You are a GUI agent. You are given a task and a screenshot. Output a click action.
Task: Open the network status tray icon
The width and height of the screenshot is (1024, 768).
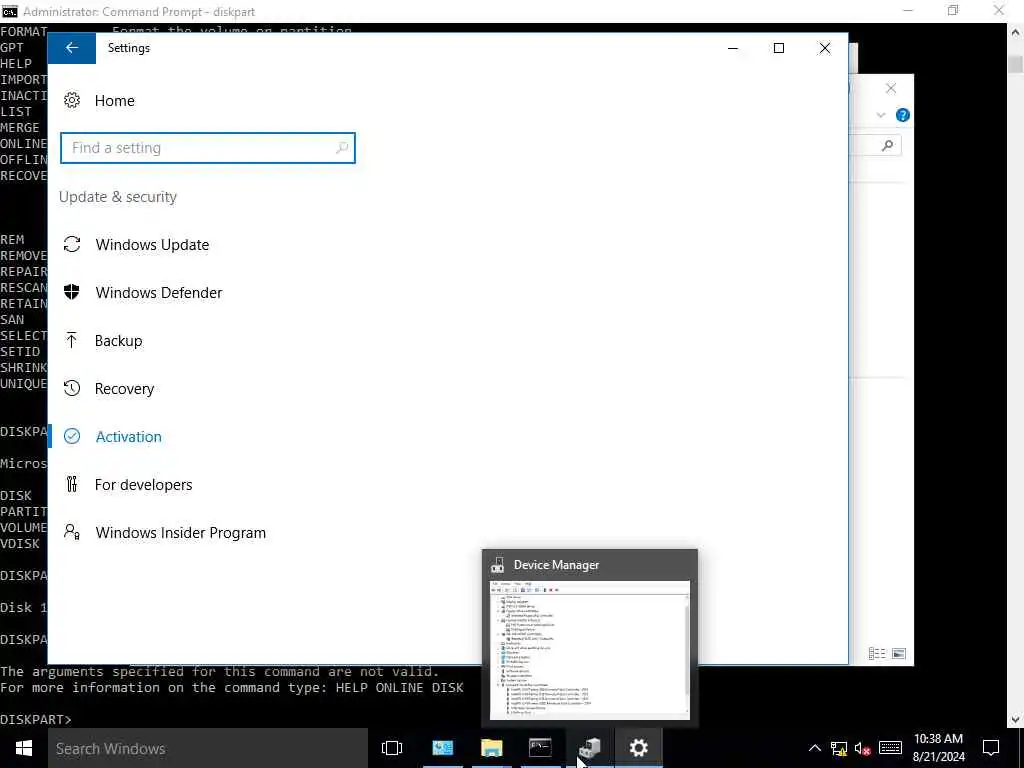[839, 748]
